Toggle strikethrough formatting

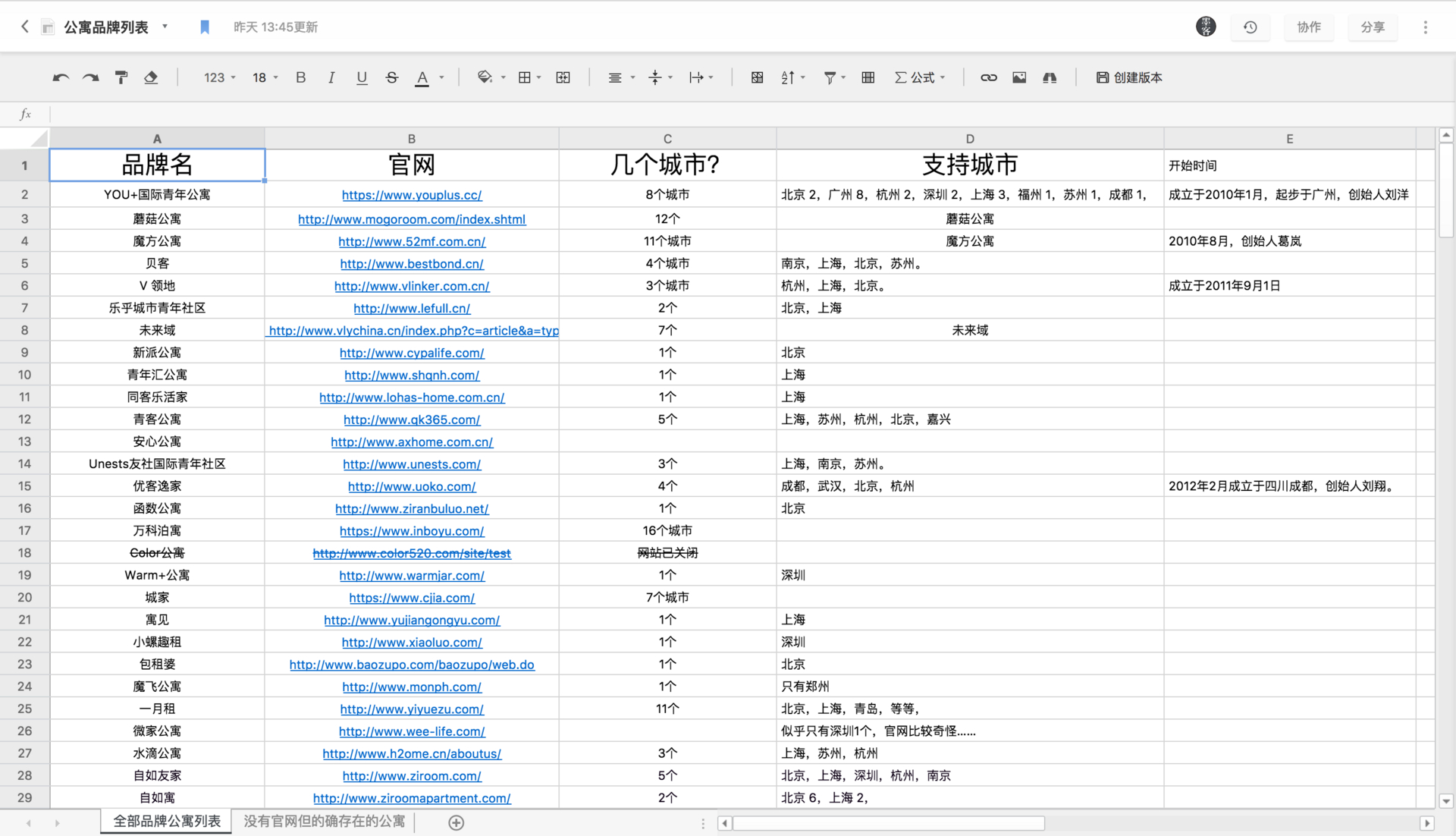tap(392, 77)
